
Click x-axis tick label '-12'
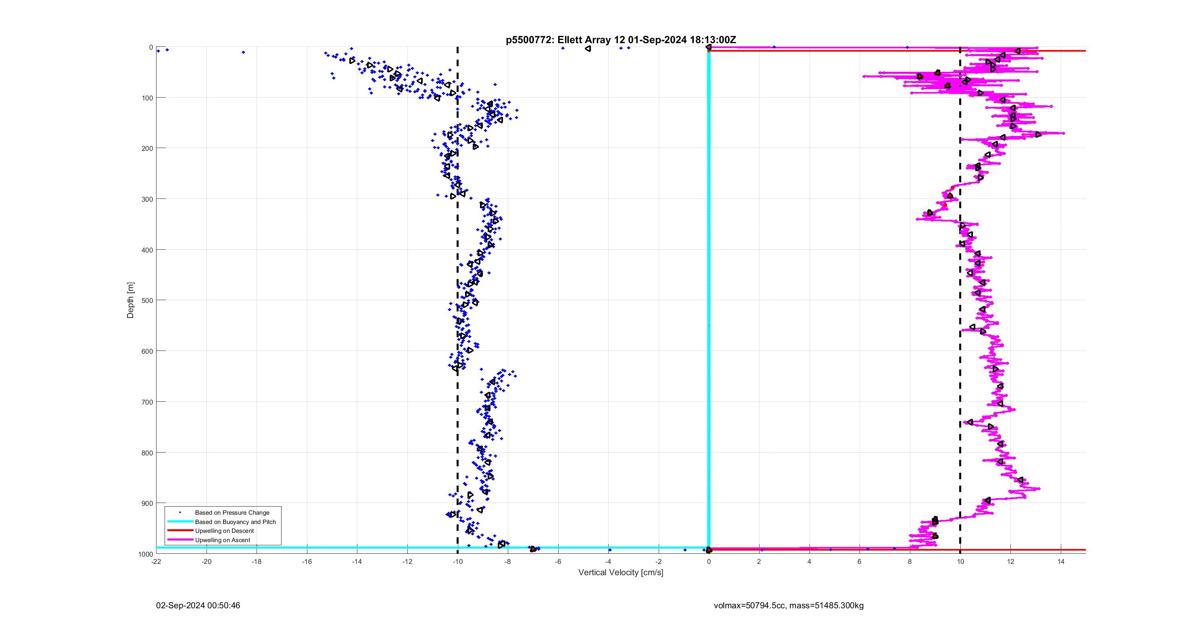[407, 561]
